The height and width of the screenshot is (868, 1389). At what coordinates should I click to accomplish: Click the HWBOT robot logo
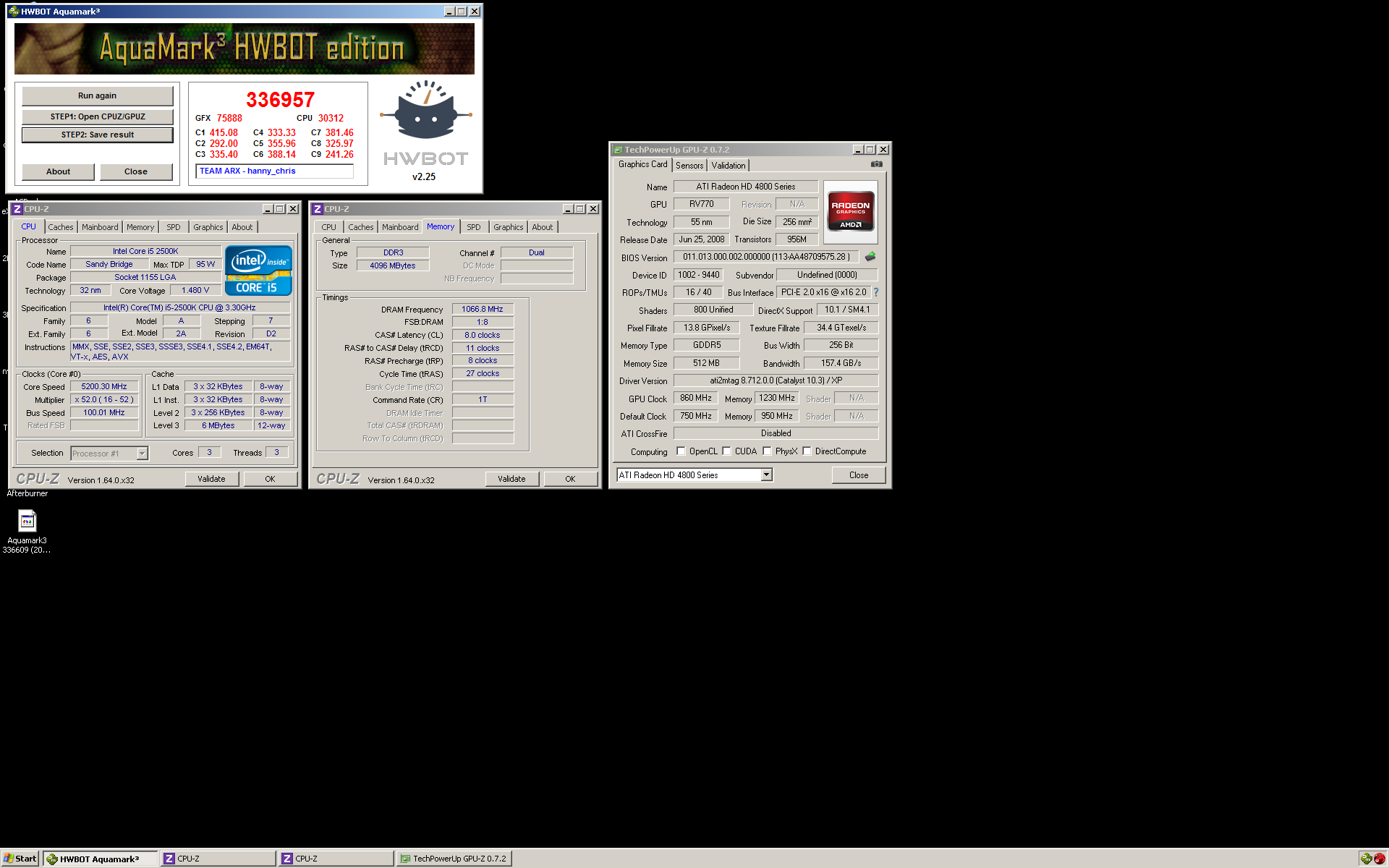(425, 110)
